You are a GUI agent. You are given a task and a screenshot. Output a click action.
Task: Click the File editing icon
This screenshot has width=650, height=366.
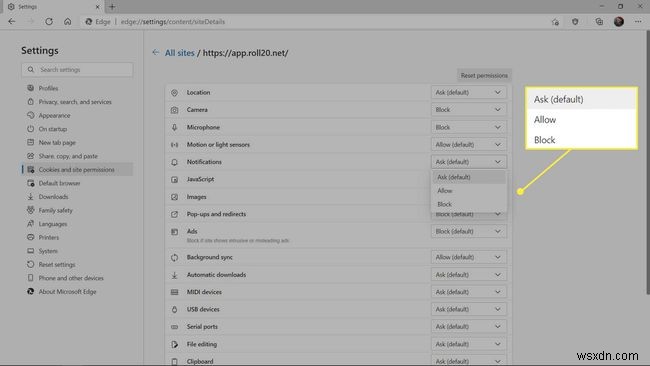pyautogui.click(x=175, y=344)
